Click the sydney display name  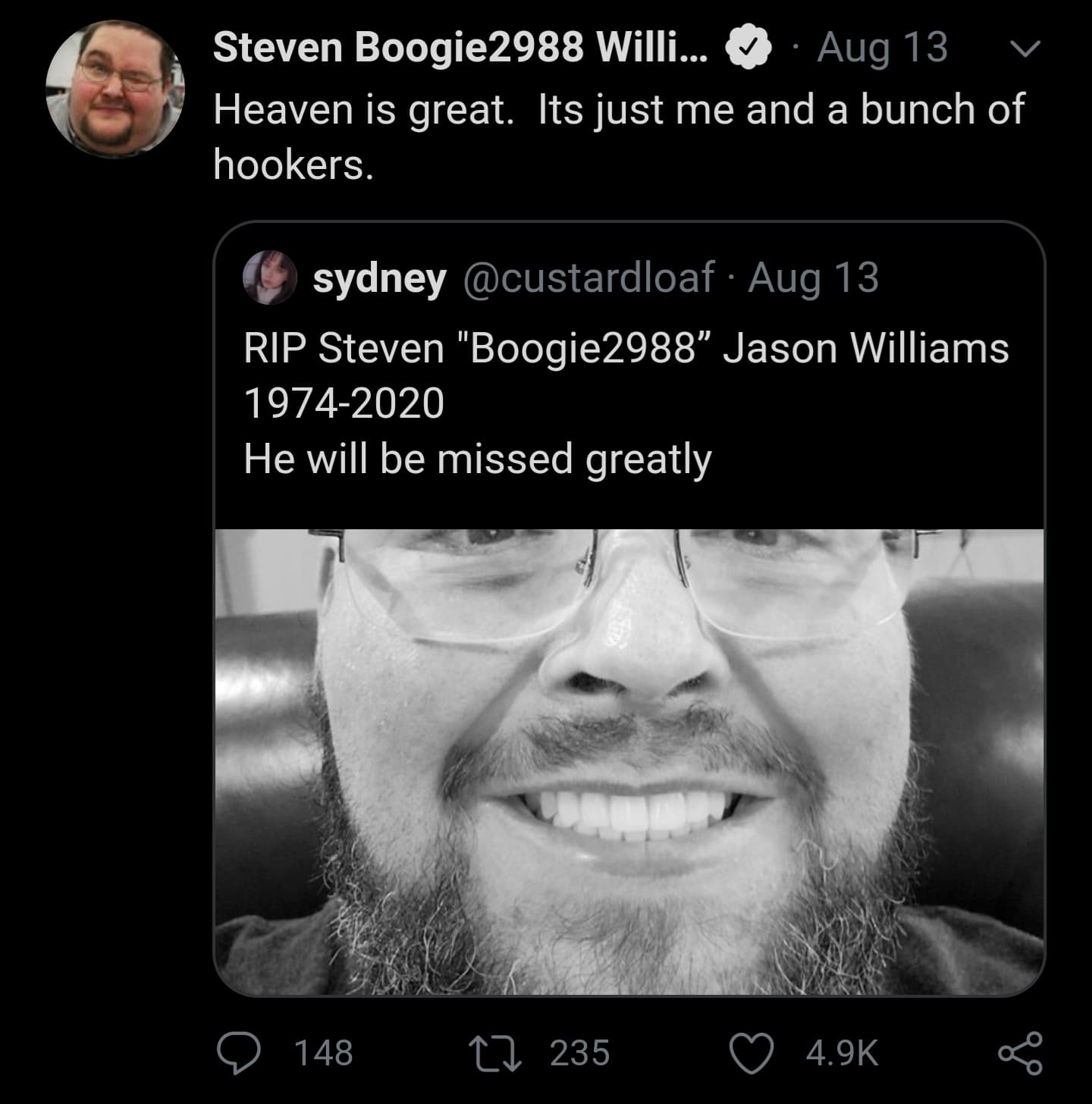379,279
